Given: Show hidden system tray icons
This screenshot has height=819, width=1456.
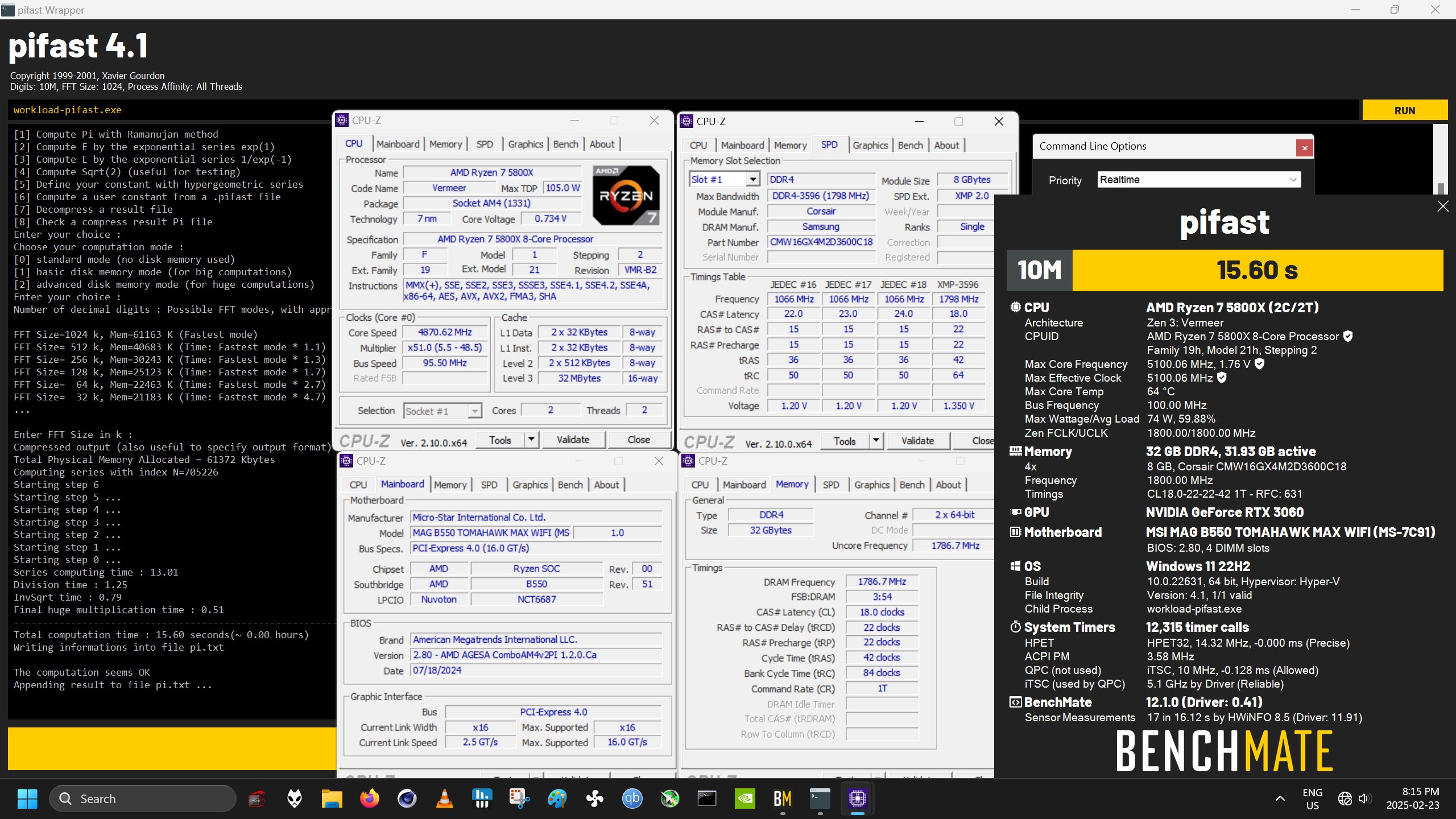Looking at the screenshot, I should [x=1280, y=799].
